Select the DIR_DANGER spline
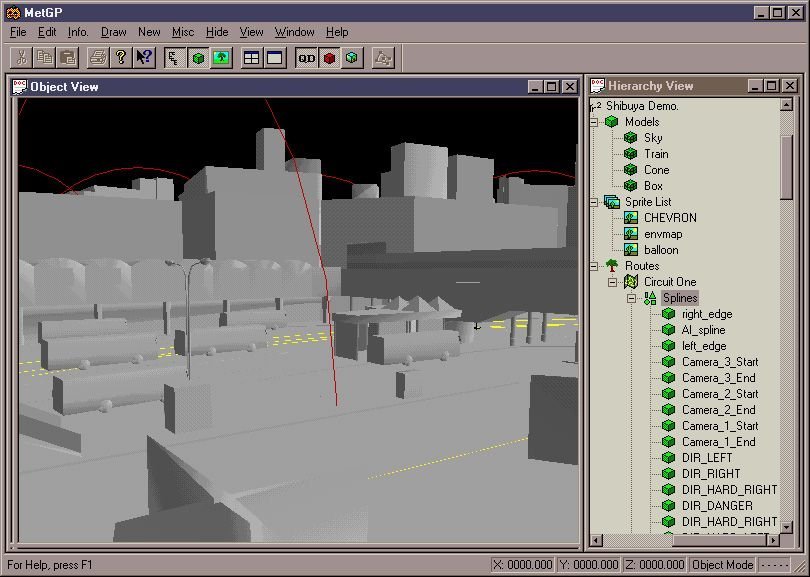This screenshot has width=810, height=577. pos(717,506)
